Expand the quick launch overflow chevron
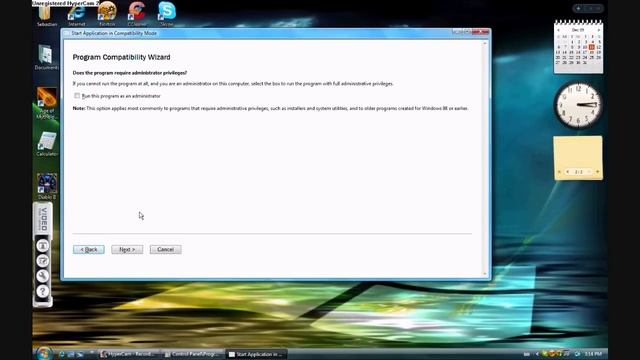Image resolution: width=640 pixels, height=360 pixels. coord(91,352)
